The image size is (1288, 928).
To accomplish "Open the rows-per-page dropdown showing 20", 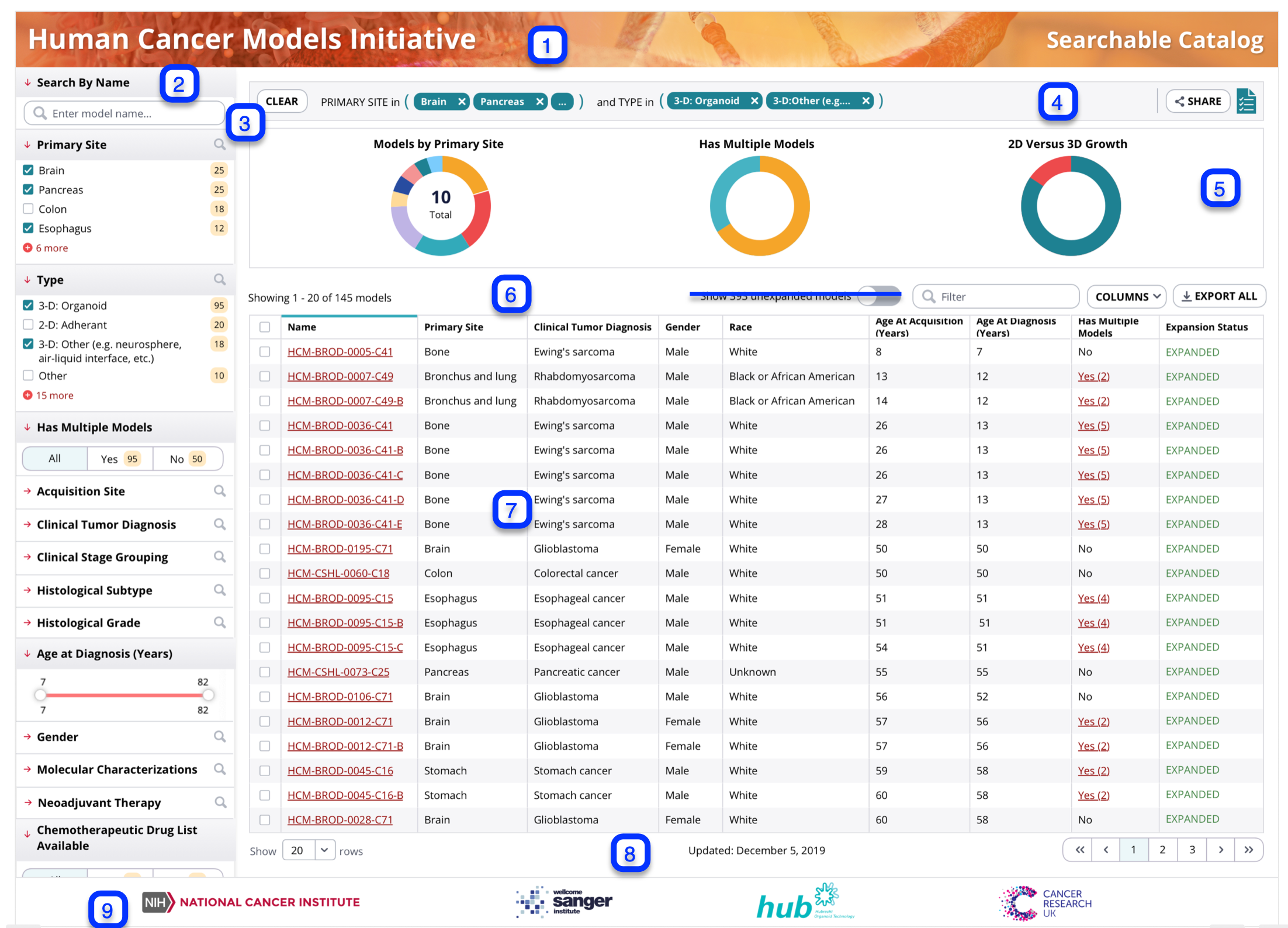I will [x=309, y=850].
